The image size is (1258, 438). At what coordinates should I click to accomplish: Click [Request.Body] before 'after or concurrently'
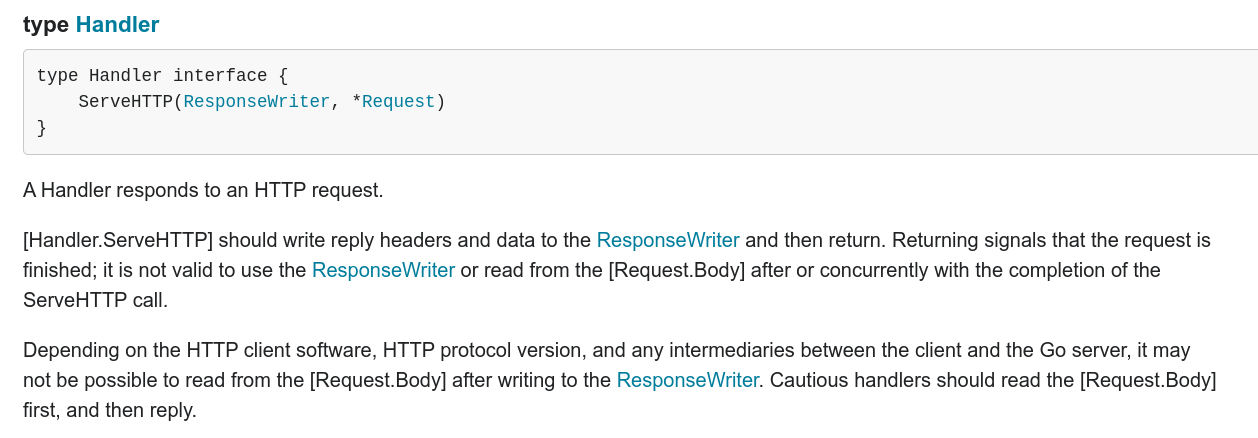(677, 270)
